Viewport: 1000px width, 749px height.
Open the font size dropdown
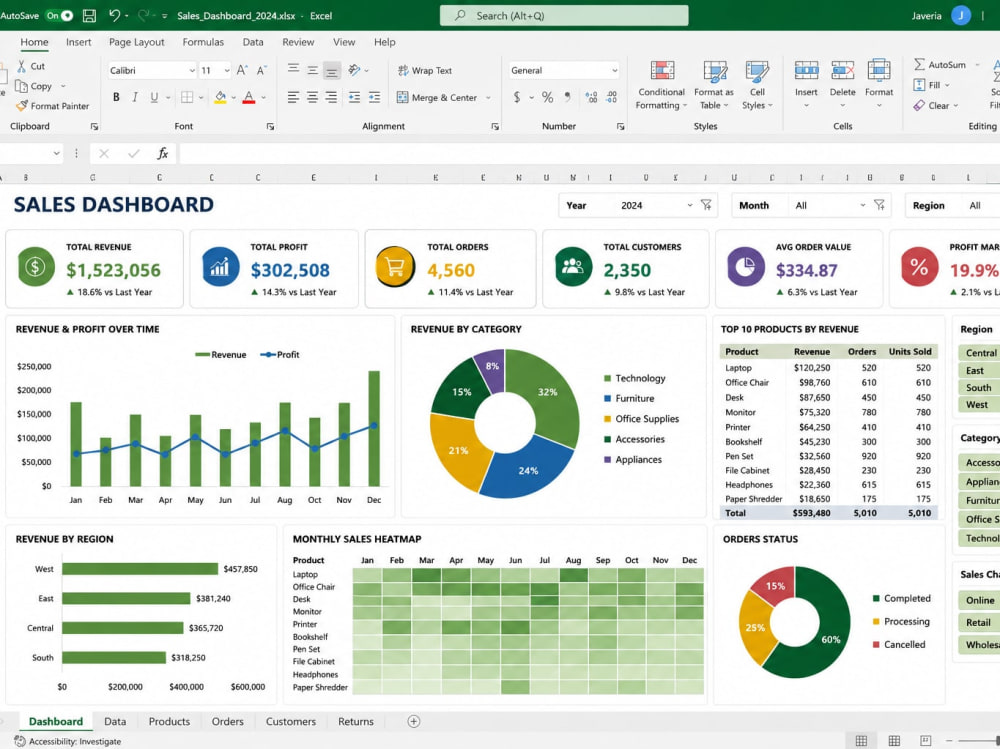click(x=226, y=70)
